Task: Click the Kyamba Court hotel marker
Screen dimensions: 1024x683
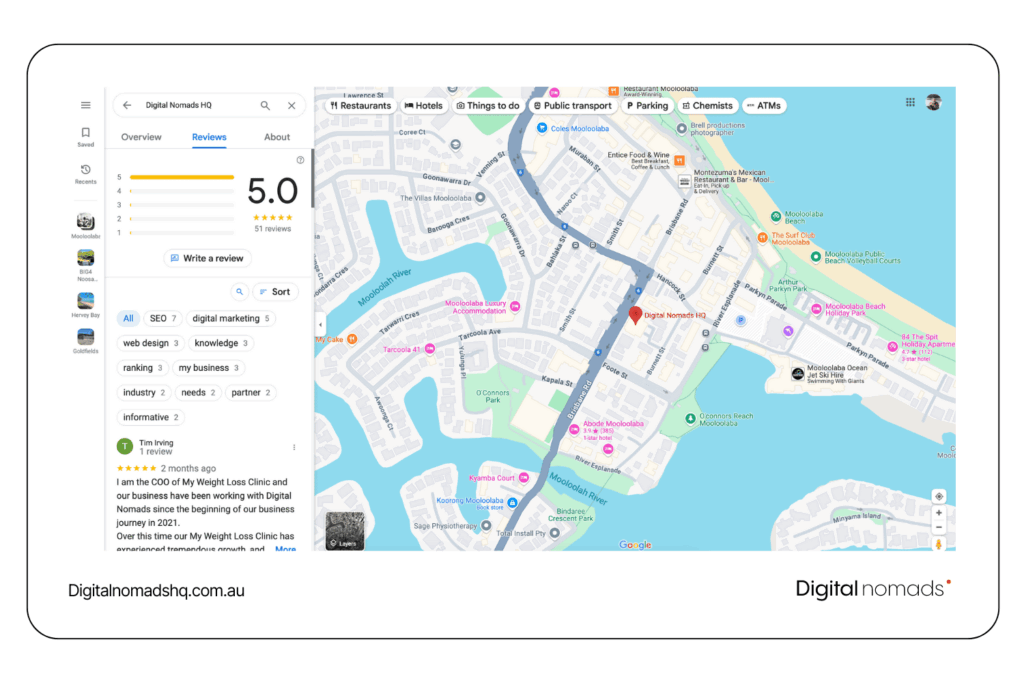Action: coord(524,478)
